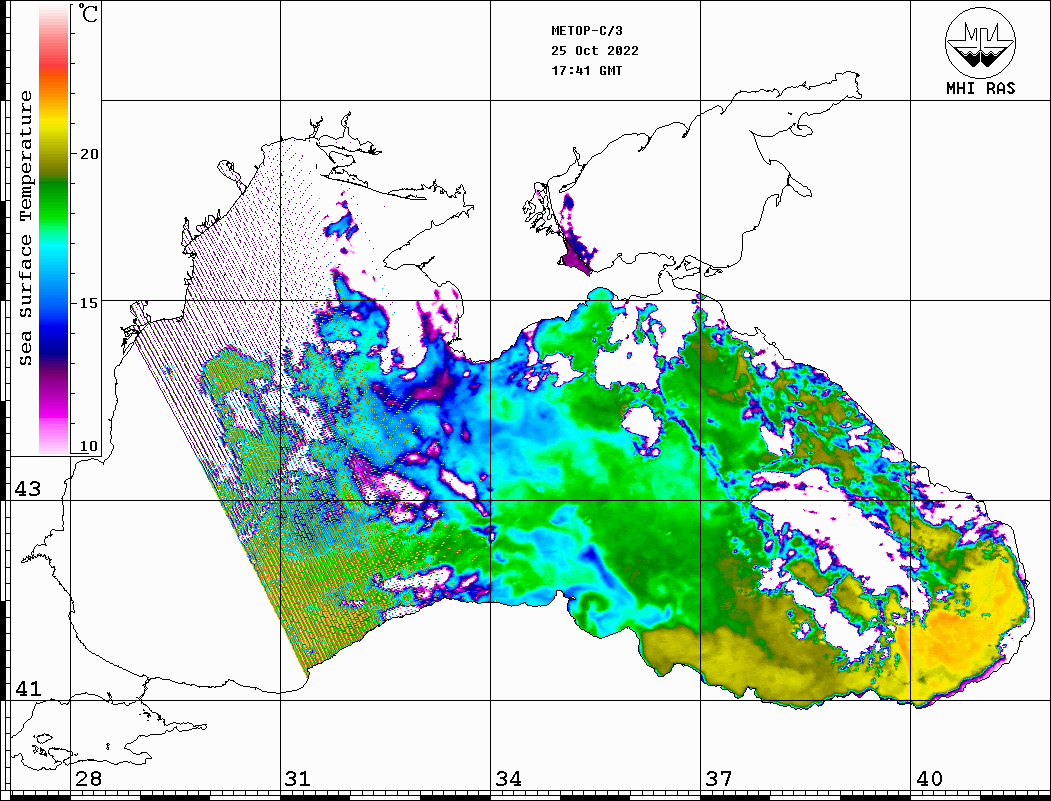Viewport: 1051px width, 801px height.
Task: Click the 15 degree scale label
Action: pos(88,303)
